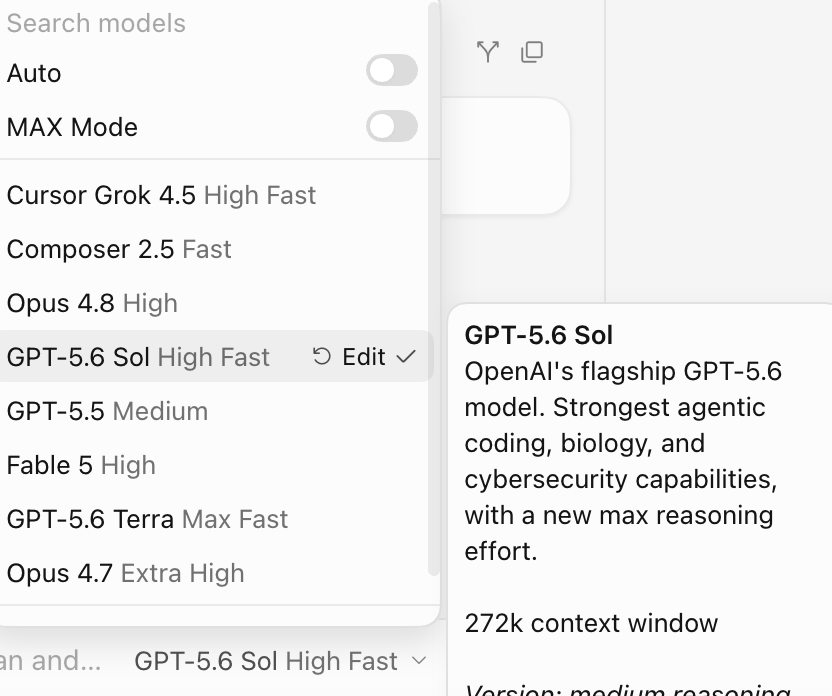This screenshot has width=832, height=696.
Task: Select GPT-5.5 Medium model
Action: [215, 412]
